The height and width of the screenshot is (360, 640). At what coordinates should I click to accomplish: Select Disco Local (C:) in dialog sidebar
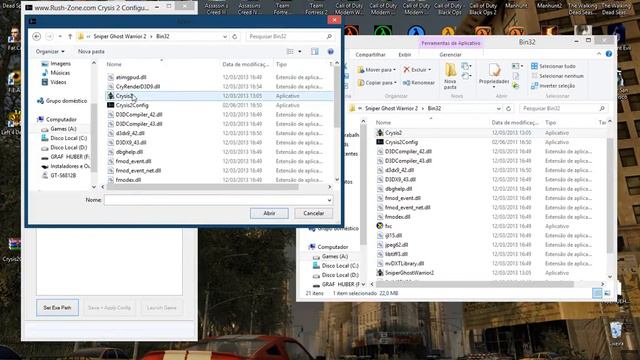pyautogui.click(x=69, y=138)
